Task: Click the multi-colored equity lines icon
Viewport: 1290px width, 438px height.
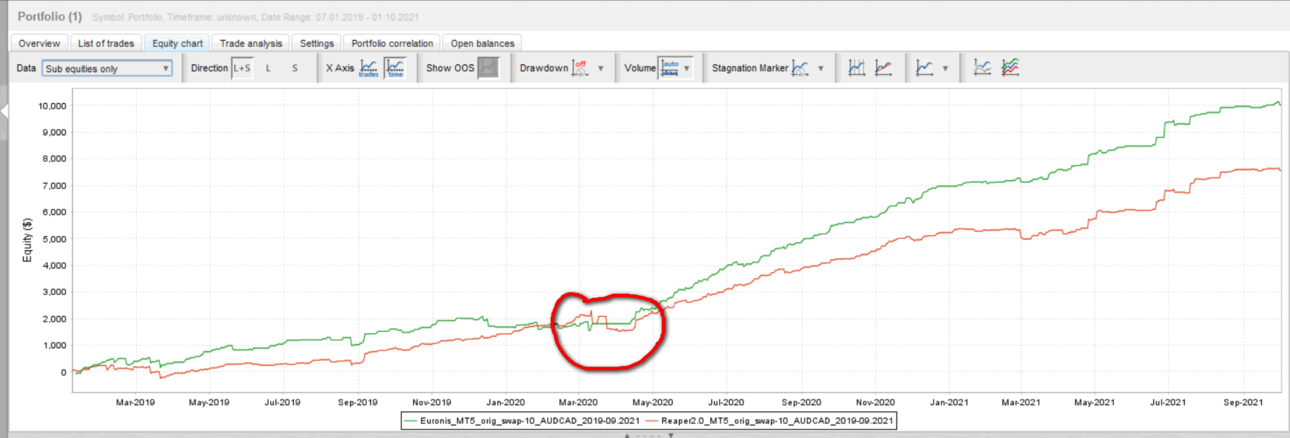Action: point(1010,68)
